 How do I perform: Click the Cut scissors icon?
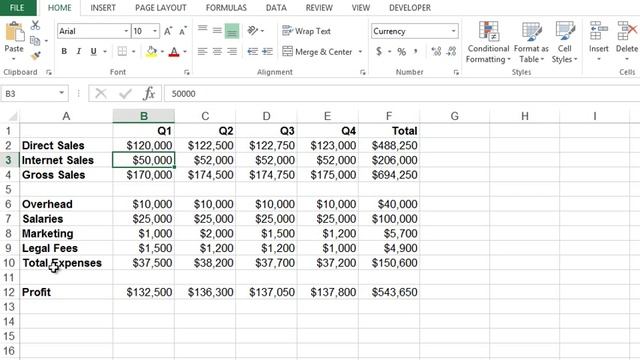36,25
